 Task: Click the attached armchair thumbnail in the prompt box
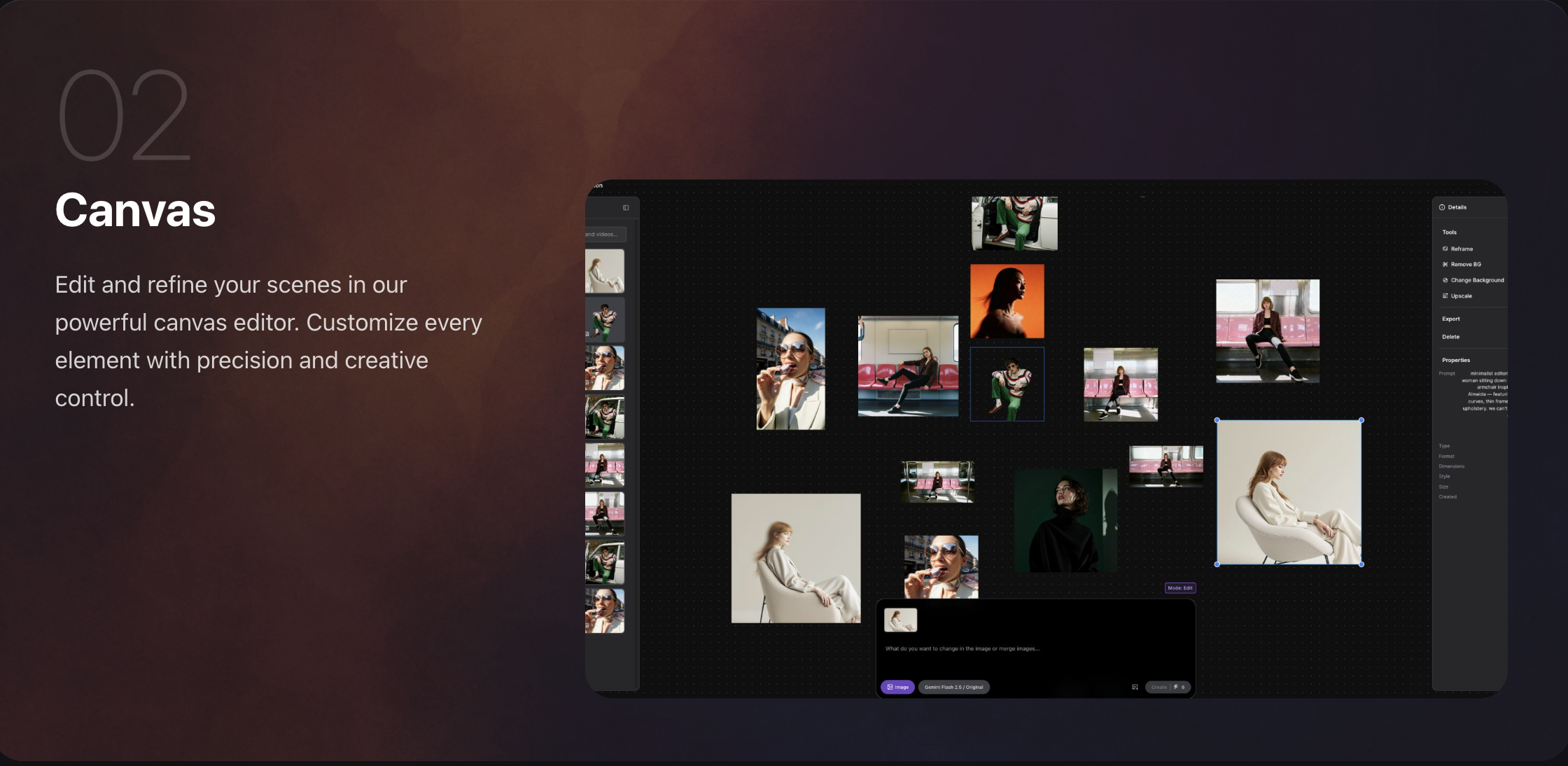tap(900, 620)
